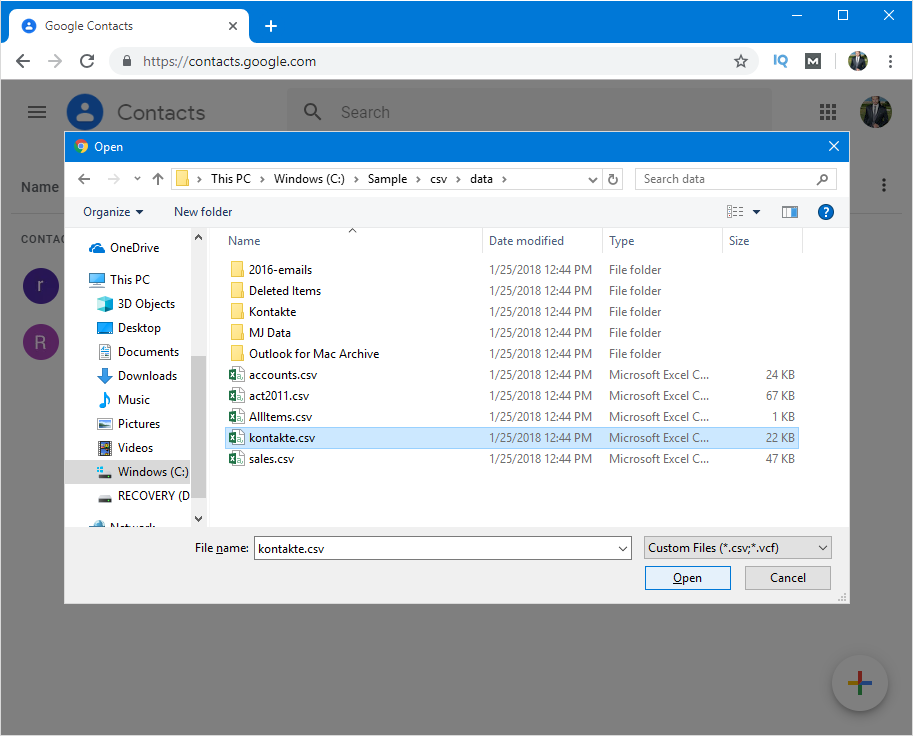
Task: Select the MJ Data folder
Action: [x=512, y=332]
